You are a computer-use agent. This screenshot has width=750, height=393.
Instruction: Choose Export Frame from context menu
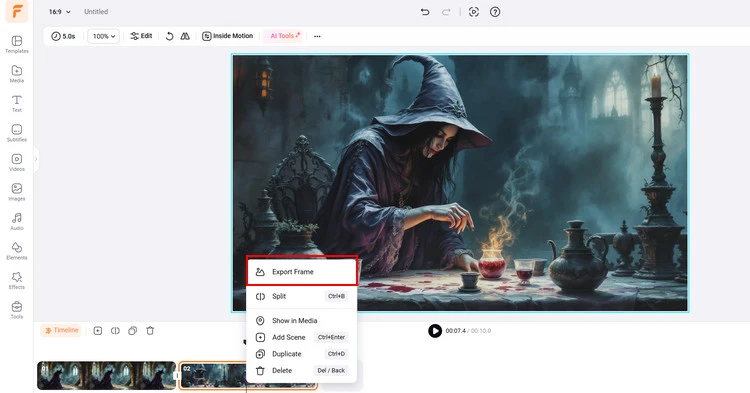coord(302,272)
